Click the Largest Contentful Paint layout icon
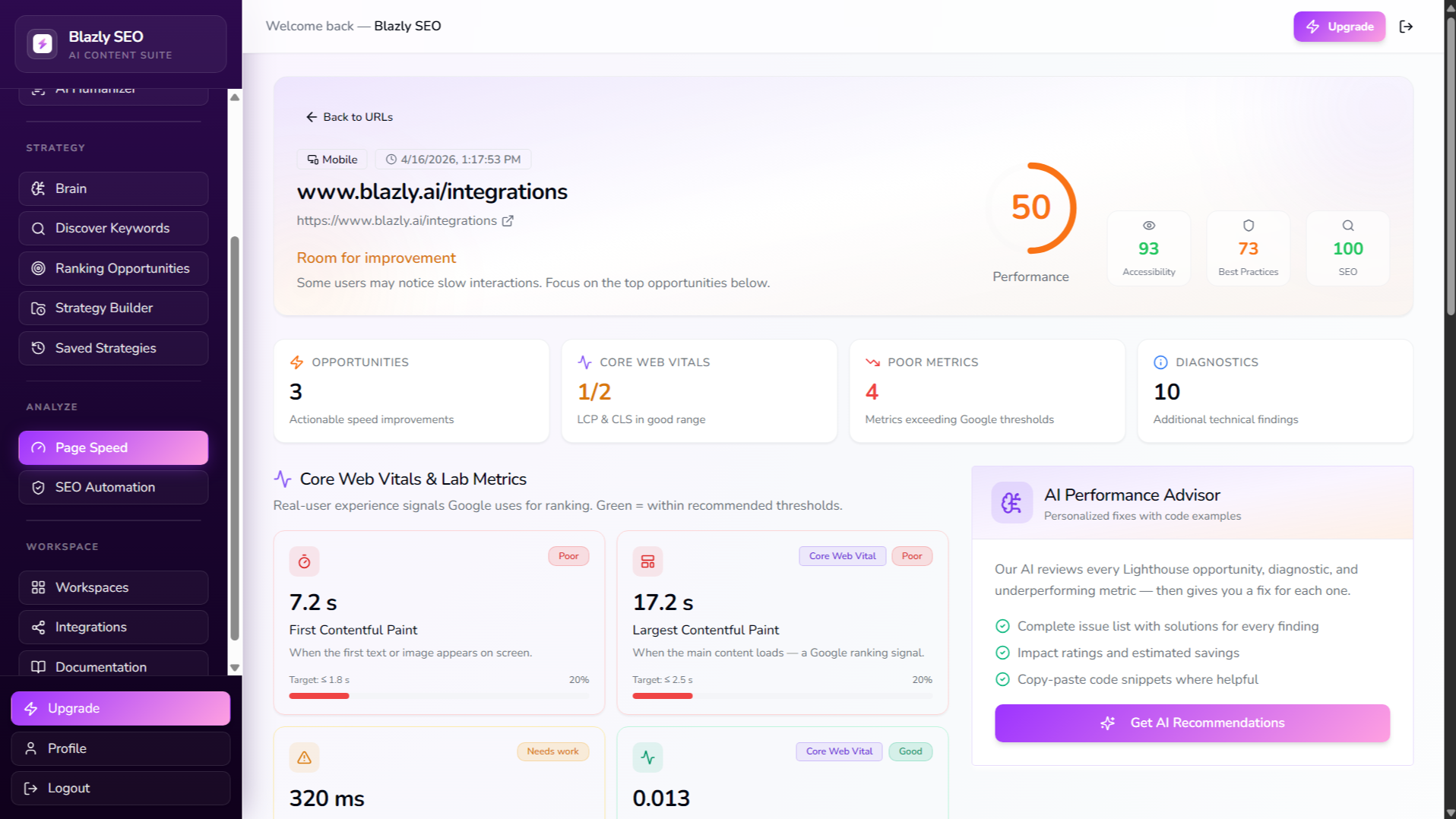The height and width of the screenshot is (819, 1456). [x=647, y=561]
